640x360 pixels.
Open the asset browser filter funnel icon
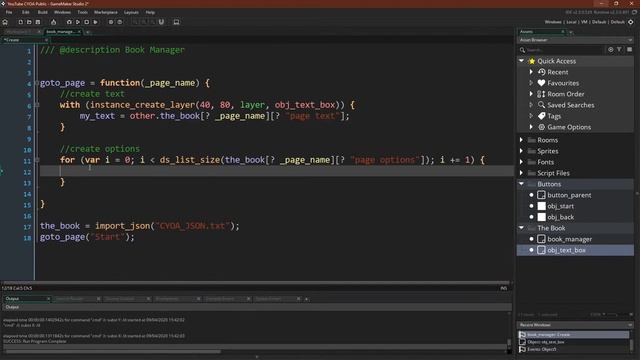click(620, 49)
